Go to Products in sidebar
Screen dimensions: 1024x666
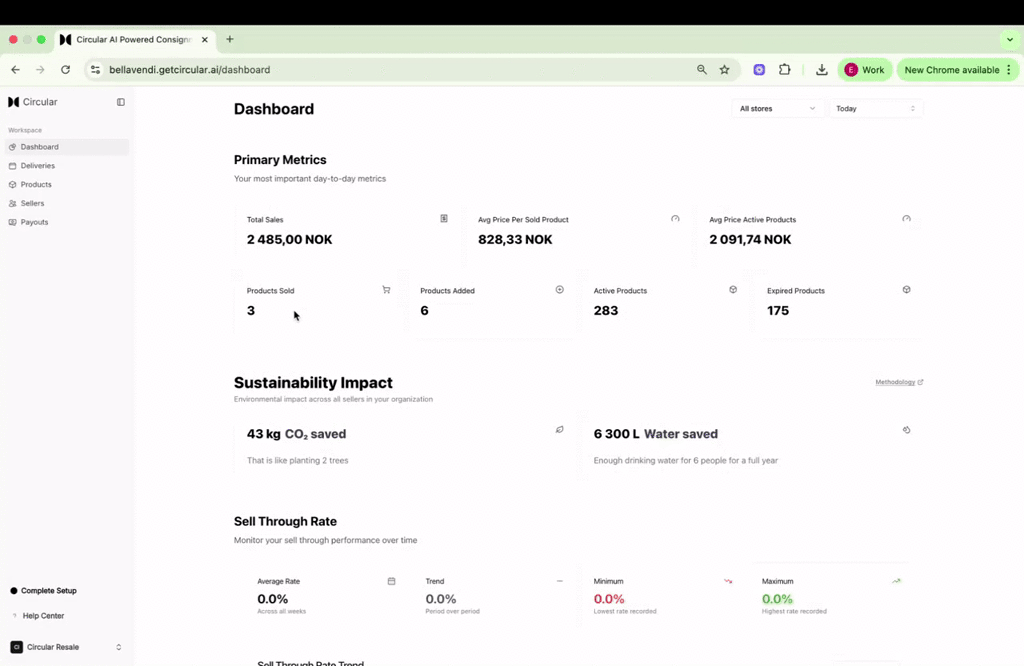tap(67, 185)
